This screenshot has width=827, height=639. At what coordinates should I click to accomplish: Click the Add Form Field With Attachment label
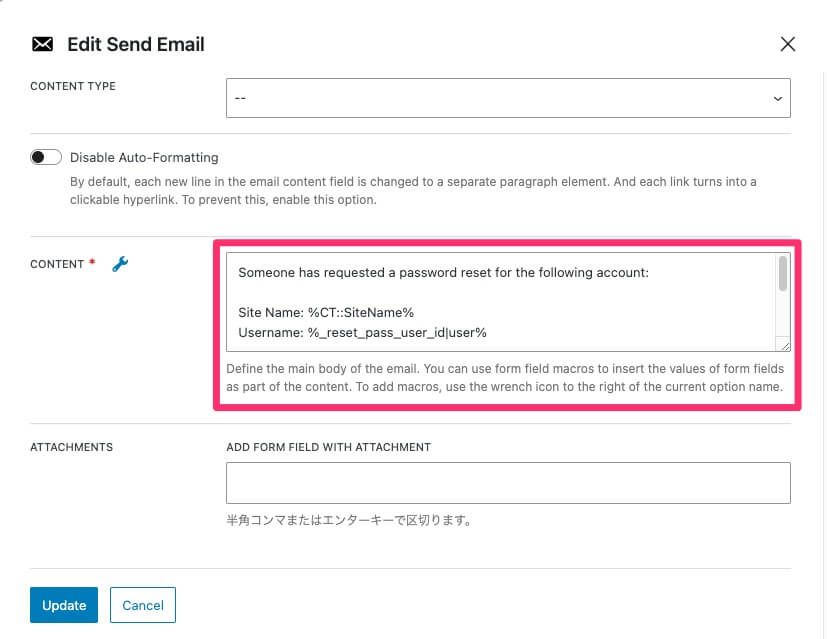point(328,447)
